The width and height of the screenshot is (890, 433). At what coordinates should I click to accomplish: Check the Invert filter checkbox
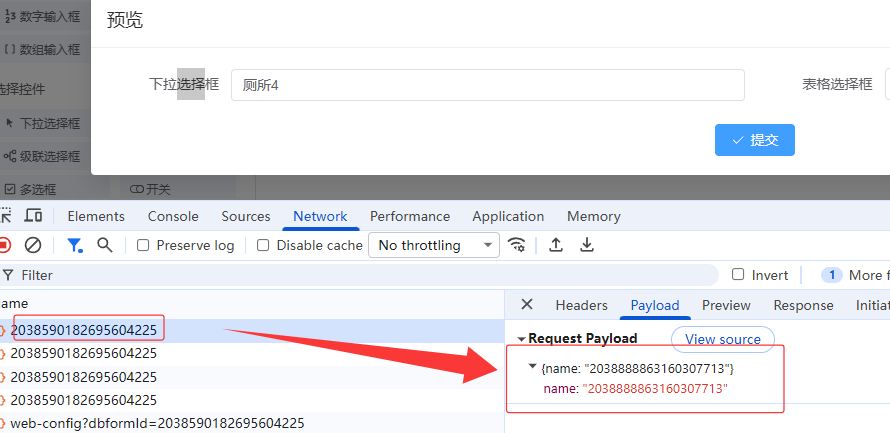click(x=738, y=275)
